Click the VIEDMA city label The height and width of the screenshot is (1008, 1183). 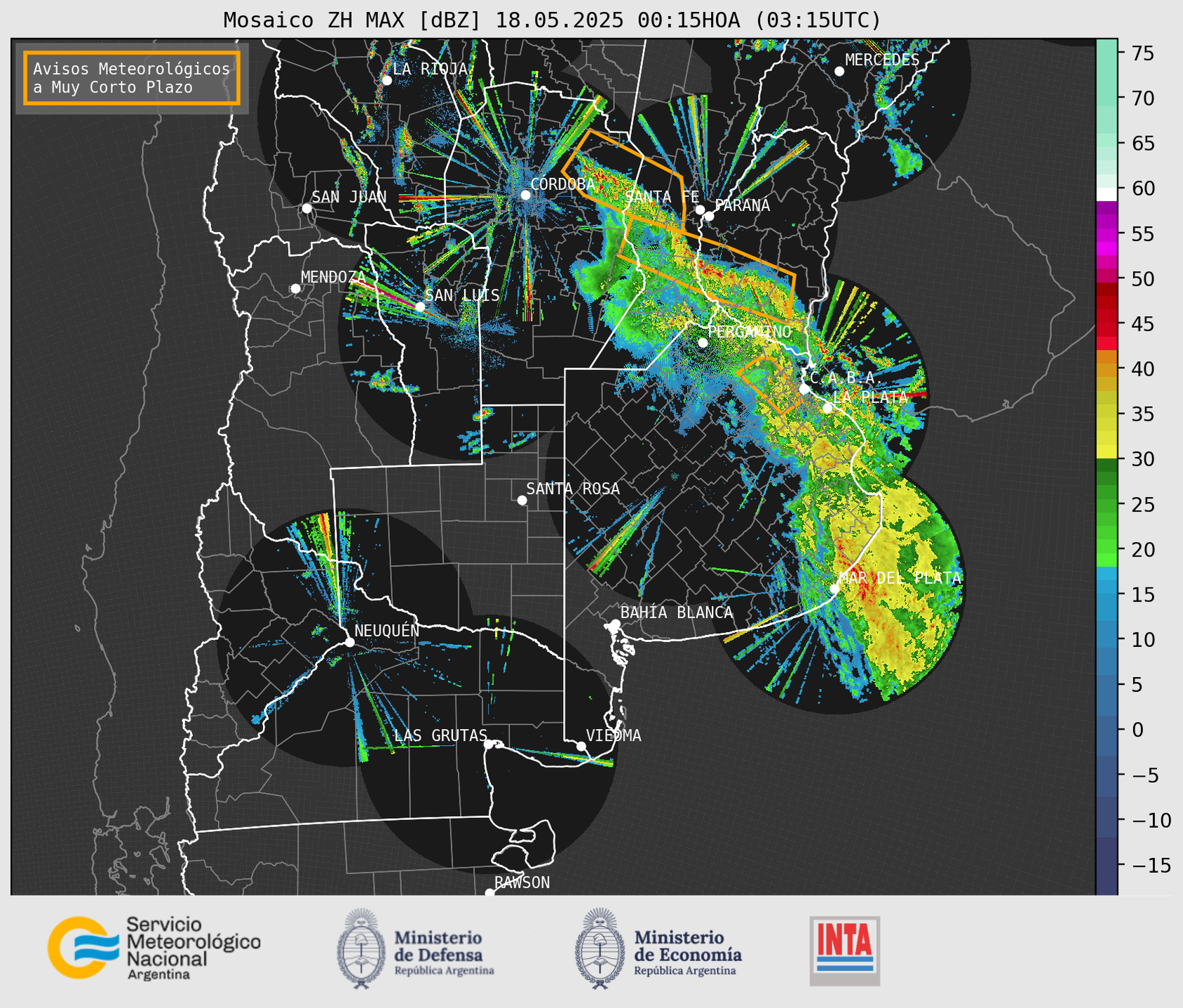tap(614, 735)
